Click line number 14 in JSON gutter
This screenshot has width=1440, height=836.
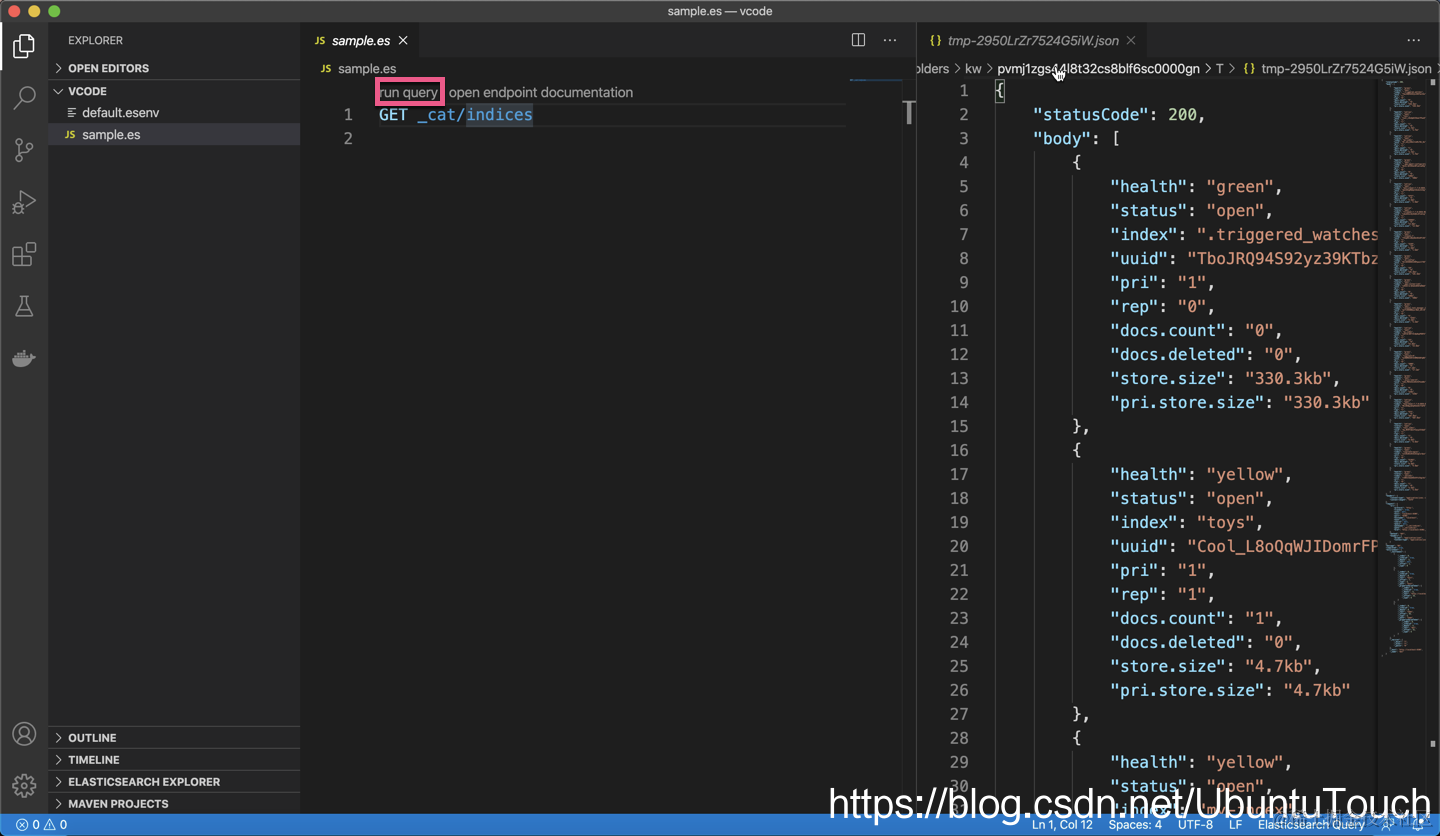tap(959, 403)
